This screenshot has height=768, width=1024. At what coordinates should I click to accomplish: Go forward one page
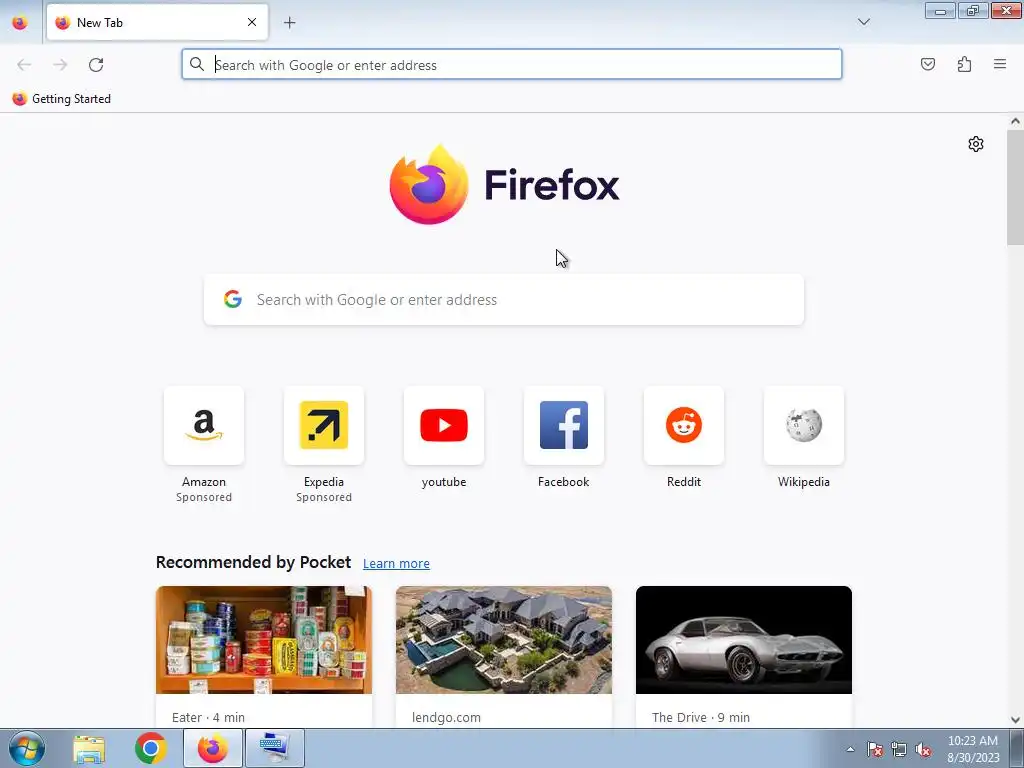(60, 65)
